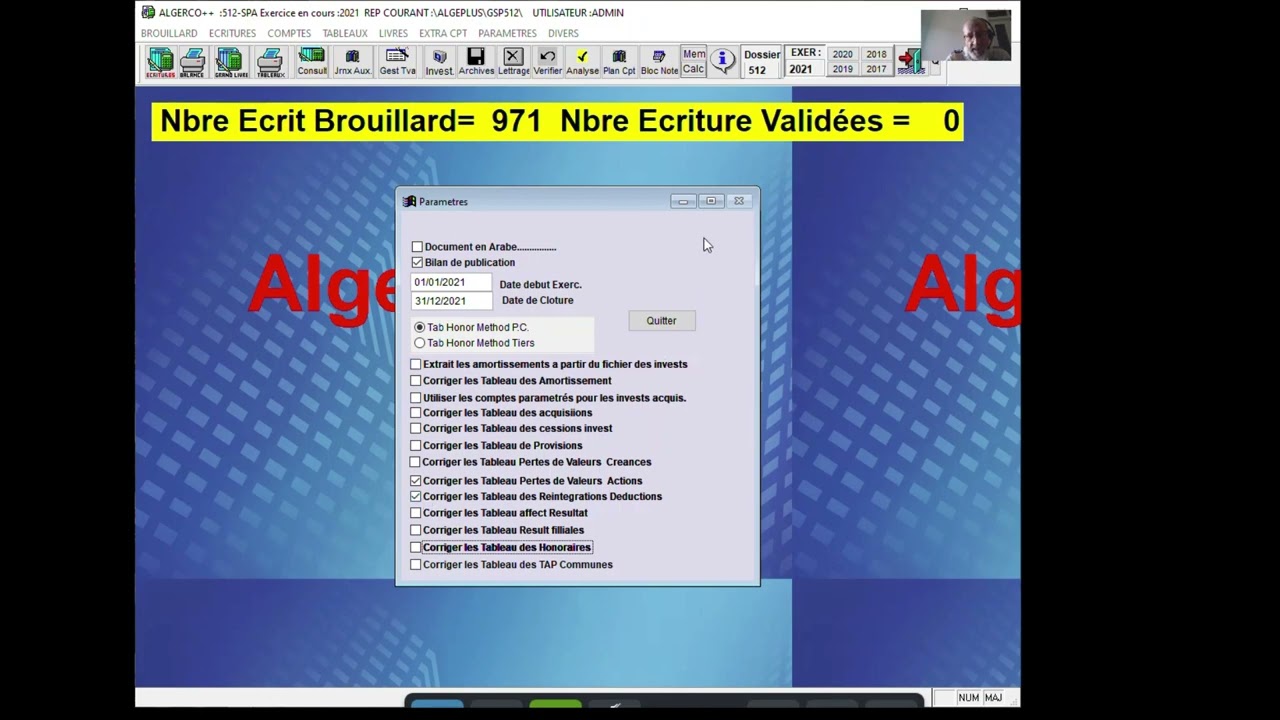This screenshot has width=1280, height=720.
Task: Open the Gest Tva tool
Action: tap(397, 62)
